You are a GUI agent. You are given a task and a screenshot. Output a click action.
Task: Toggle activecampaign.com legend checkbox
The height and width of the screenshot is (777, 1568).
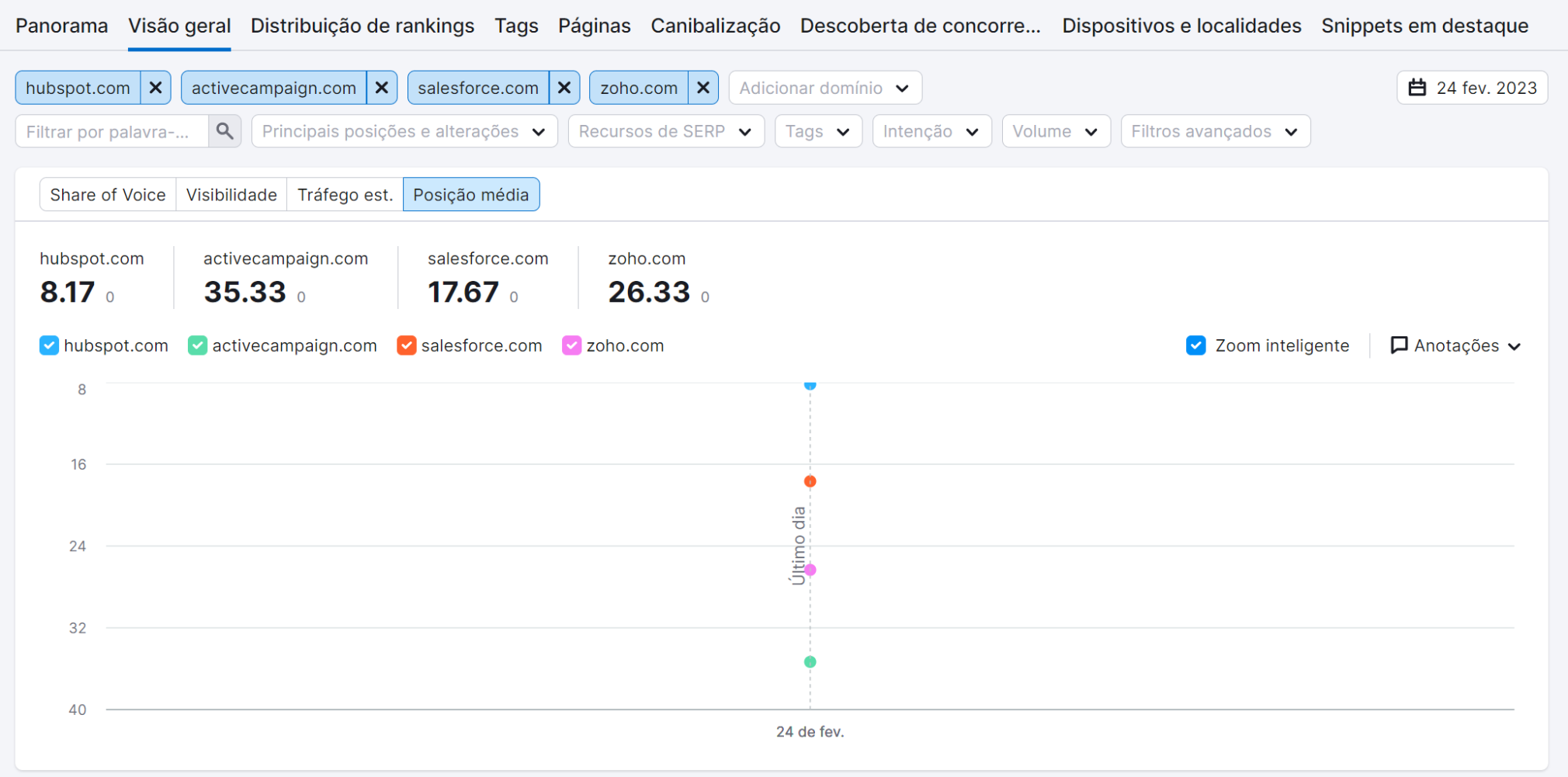[198, 345]
